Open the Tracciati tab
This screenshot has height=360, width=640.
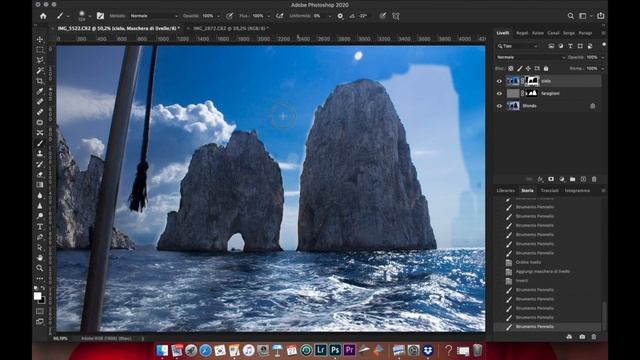coord(549,191)
